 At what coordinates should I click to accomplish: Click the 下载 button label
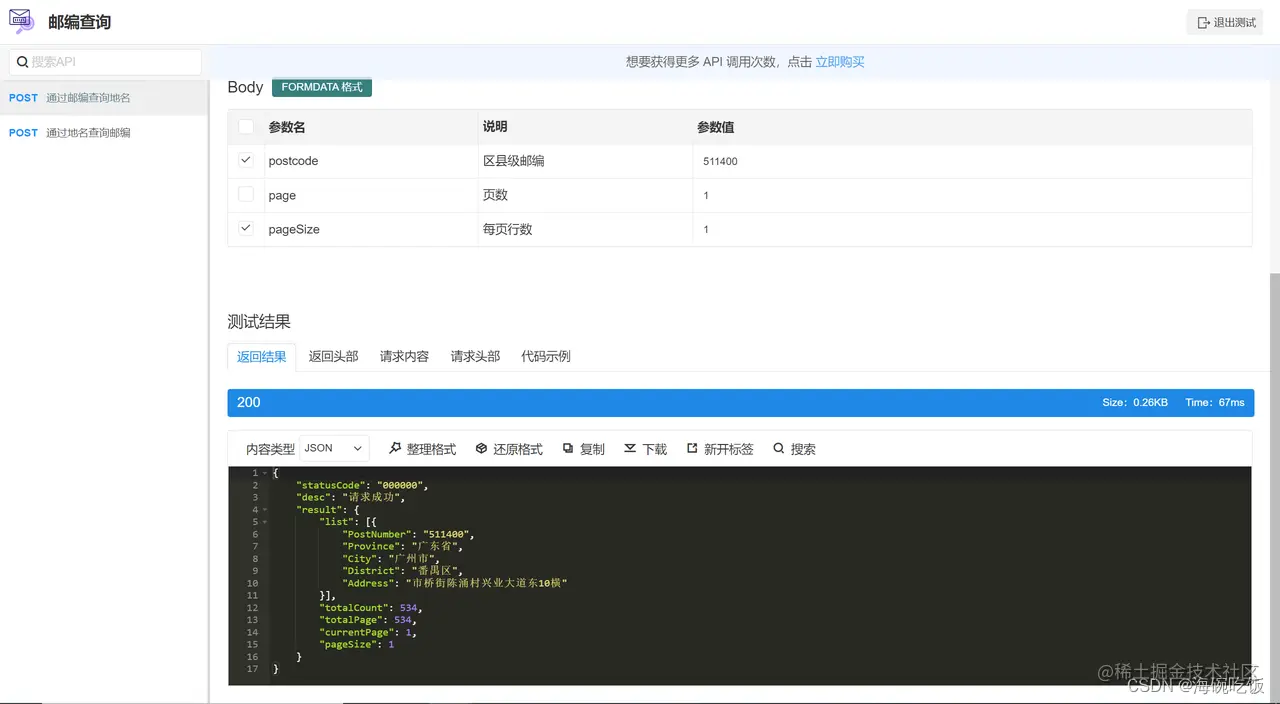[x=654, y=449]
